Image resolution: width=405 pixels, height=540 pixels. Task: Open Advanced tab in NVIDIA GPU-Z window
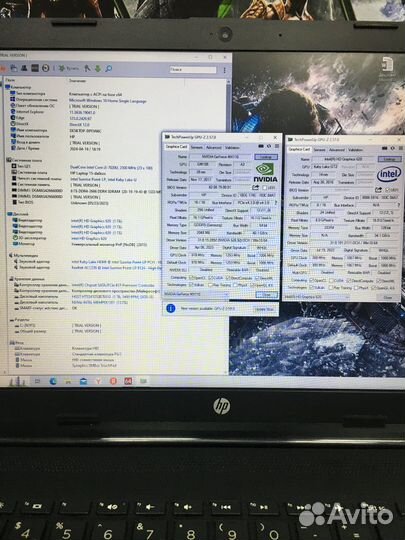[x=214, y=147]
